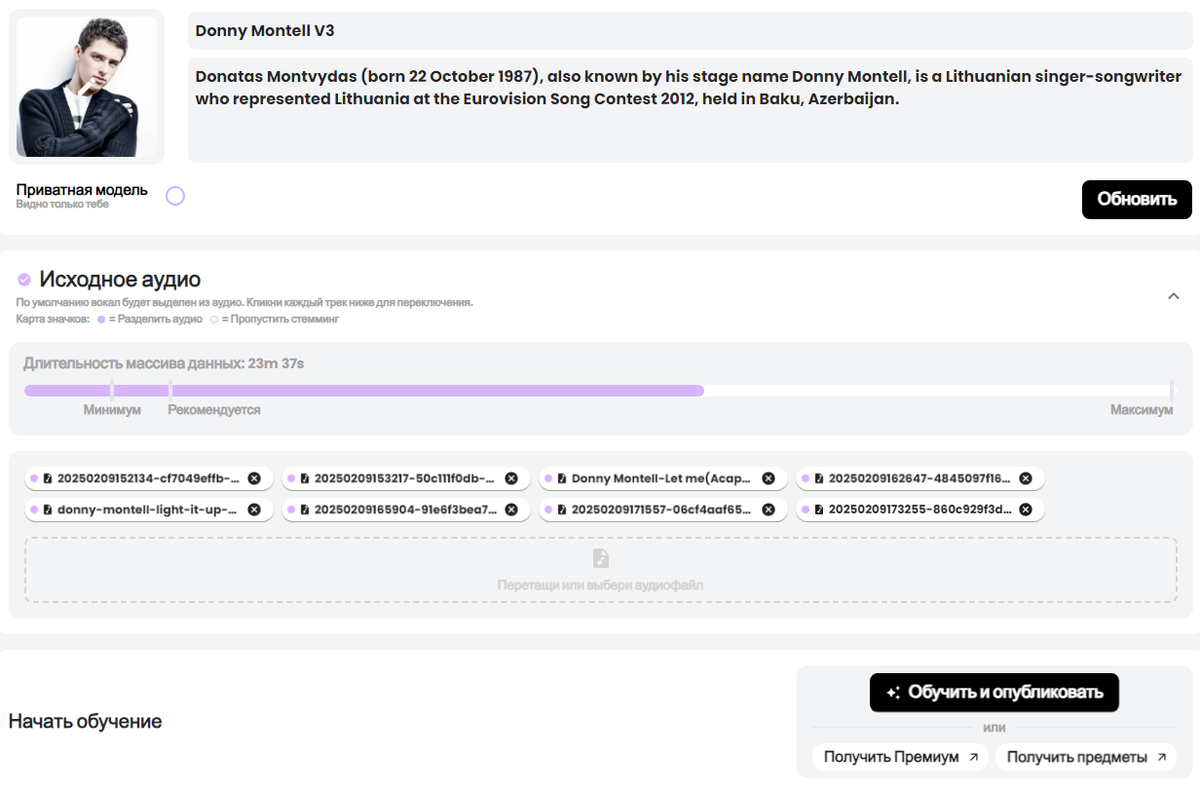Viewport: 1200px width, 792px height.
Task: Enable the Приватная модель option
Action: 175,196
